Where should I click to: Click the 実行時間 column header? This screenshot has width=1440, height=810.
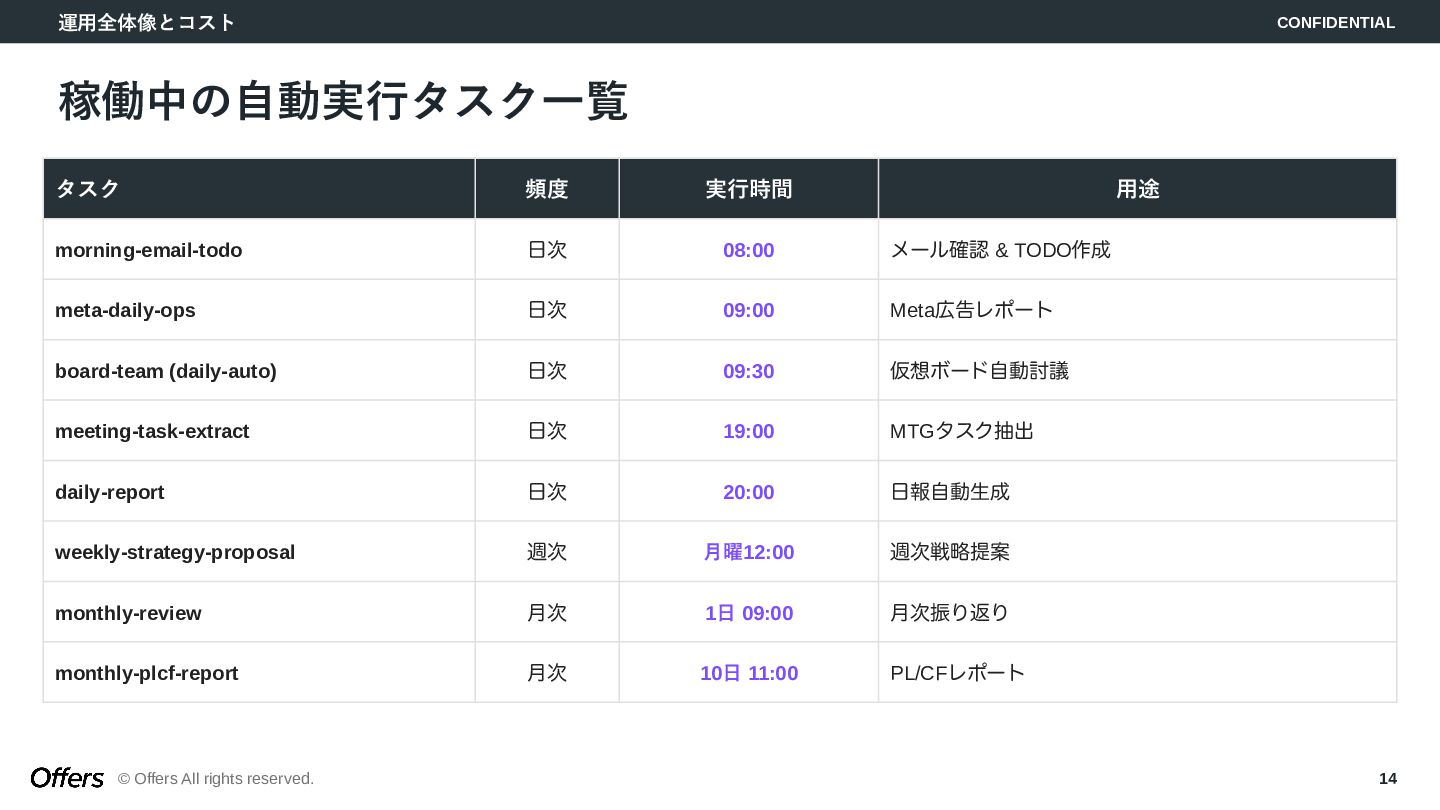(749, 189)
